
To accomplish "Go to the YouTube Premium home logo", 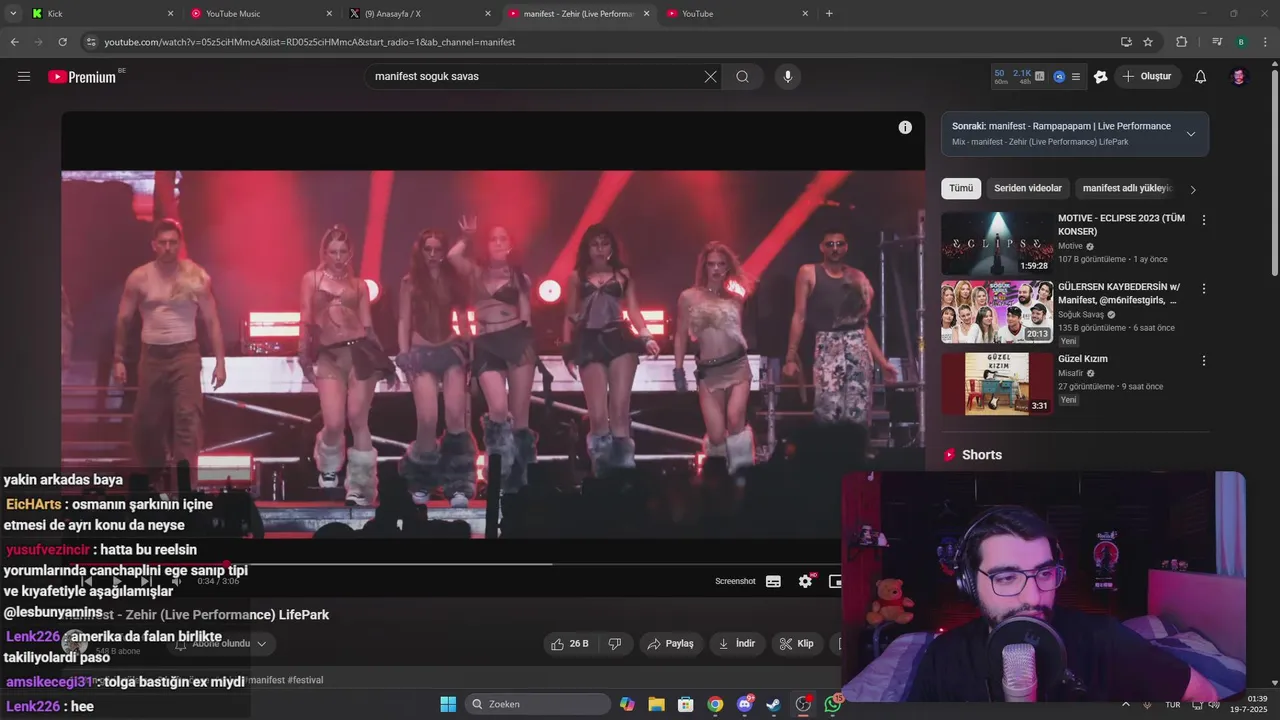I will [x=82, y=77].
